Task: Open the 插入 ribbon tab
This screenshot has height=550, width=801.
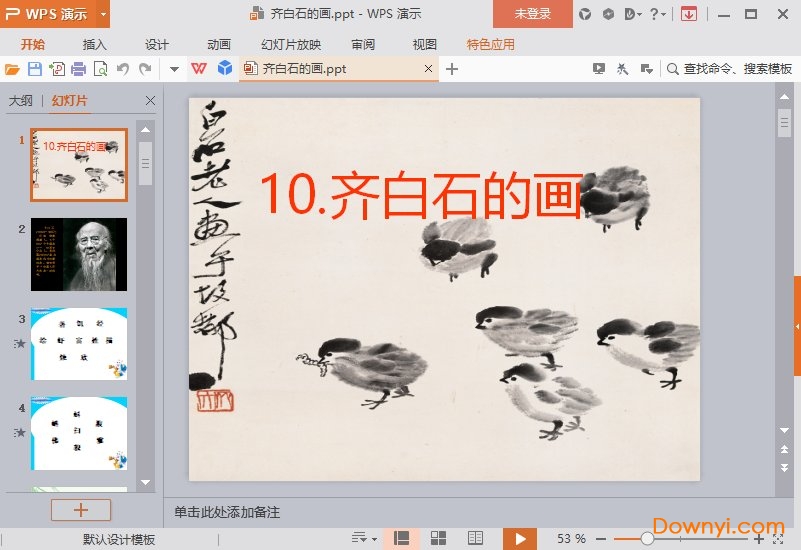Action: (95, 44)
